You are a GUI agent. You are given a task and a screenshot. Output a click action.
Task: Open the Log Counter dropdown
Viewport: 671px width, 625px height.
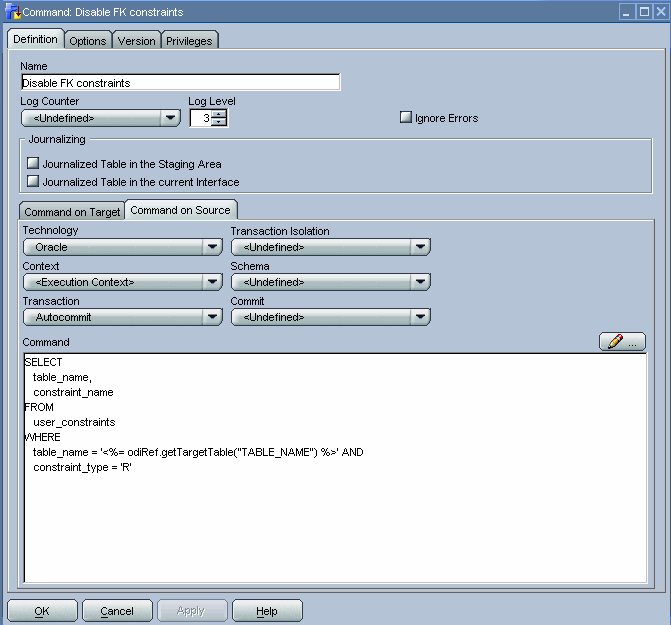point(101,118)
